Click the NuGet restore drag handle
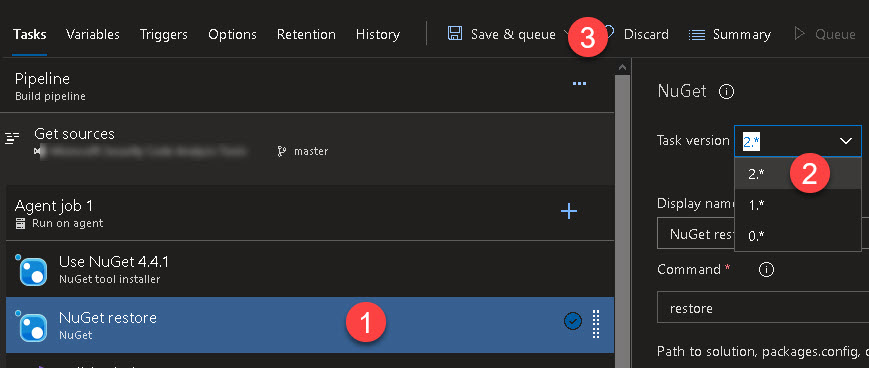This screenshot has height=368, width=869. pyautogui.click(x=596, y=324)
